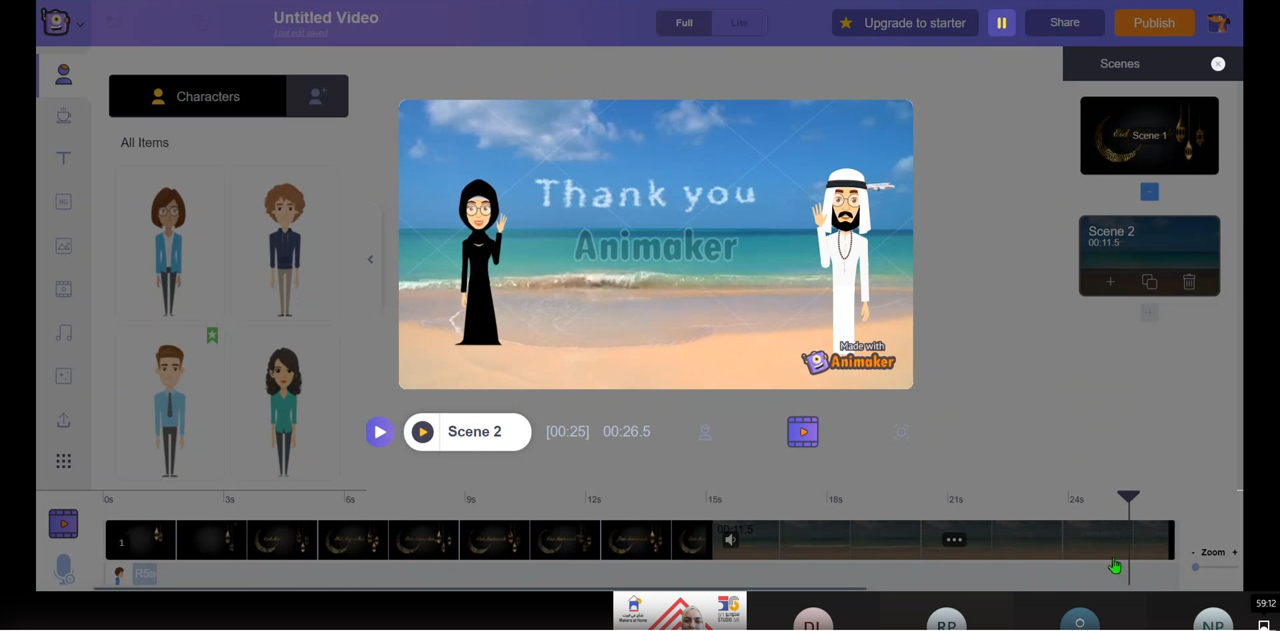Open the character timeline icon under the canvas
The height and width of the screenshot is (631, 1280).
tap(705, 432)
